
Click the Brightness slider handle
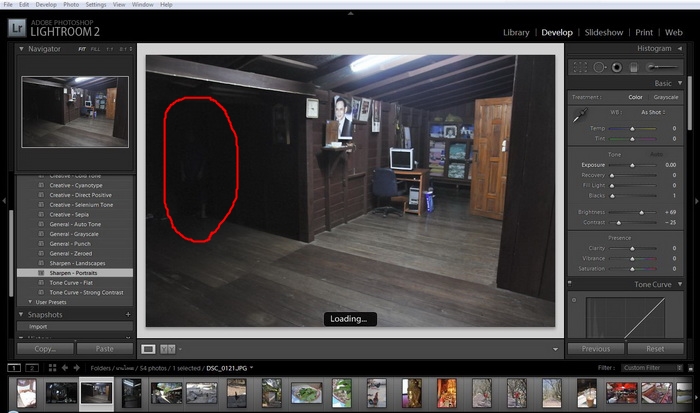point(642,213)
